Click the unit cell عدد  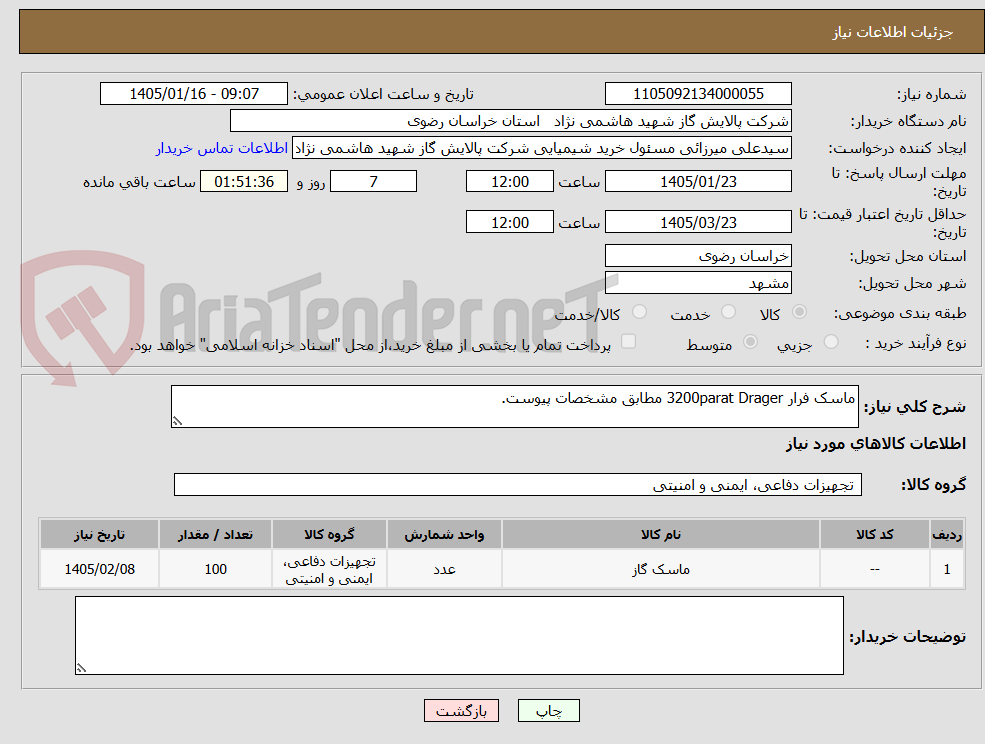tap(444, 569)
